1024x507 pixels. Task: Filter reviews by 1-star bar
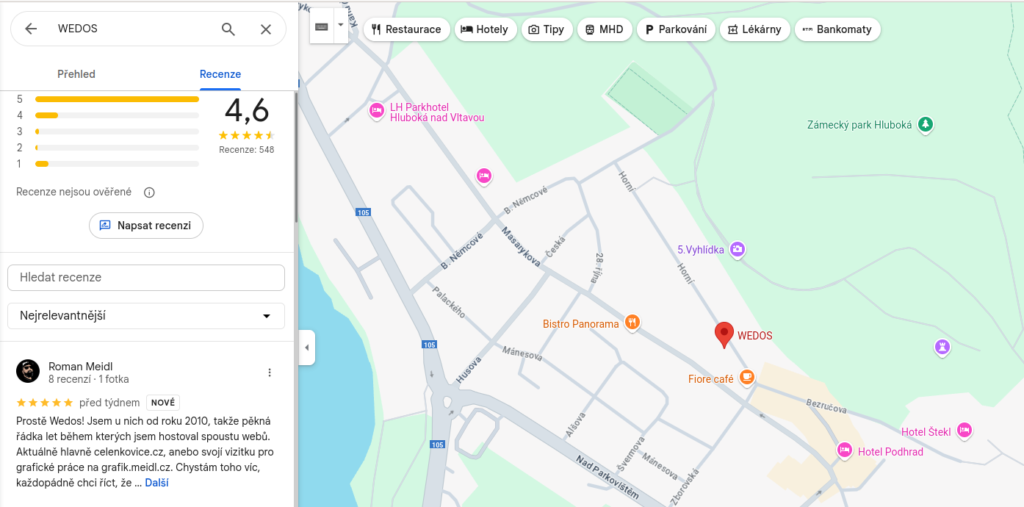pos(117,163)
